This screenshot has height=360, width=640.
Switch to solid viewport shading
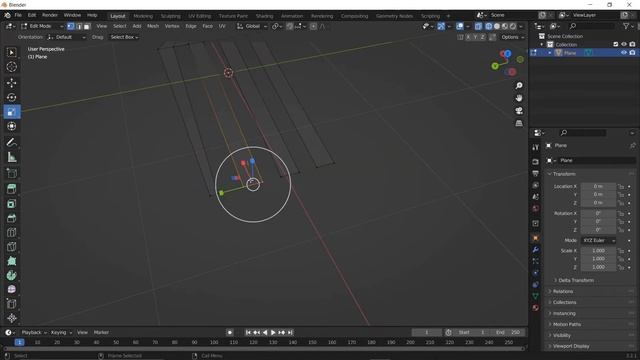click(x=497, y=26)
